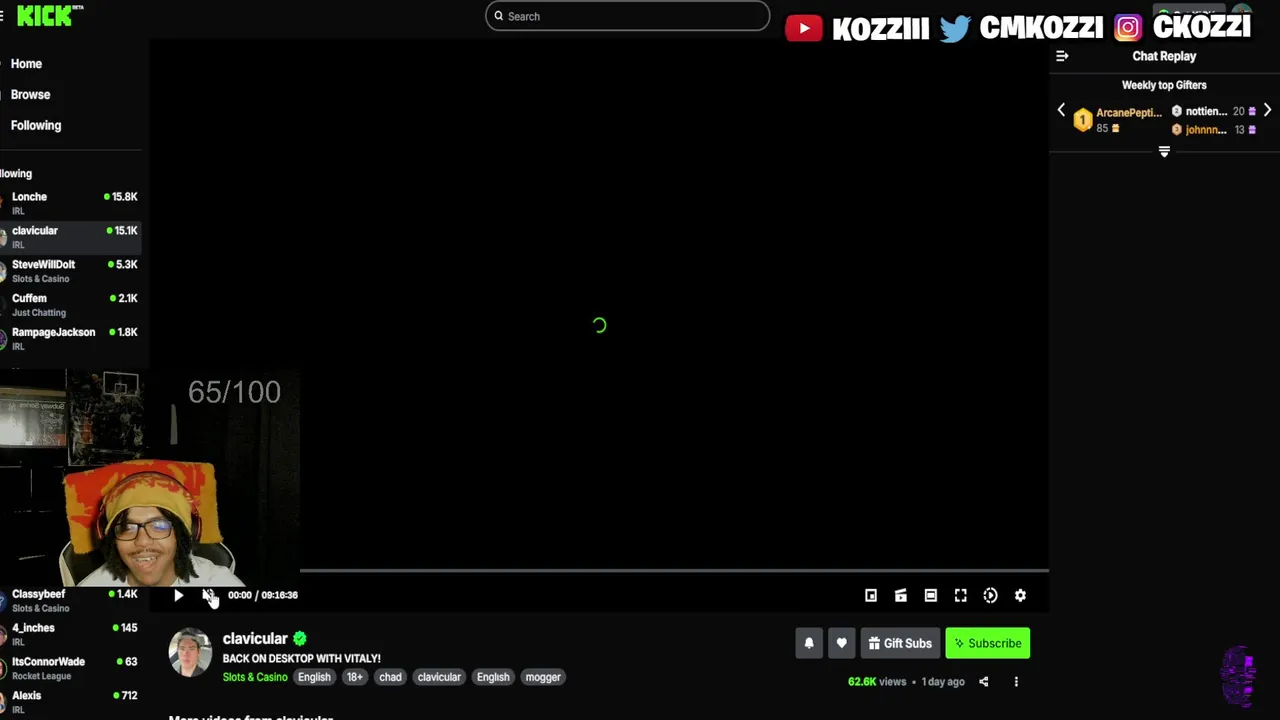Viewport: 1280px width, 720px height.
Task: Open clavicular channel in the following list
Action: pyautogui.click(x=70, y=237)
